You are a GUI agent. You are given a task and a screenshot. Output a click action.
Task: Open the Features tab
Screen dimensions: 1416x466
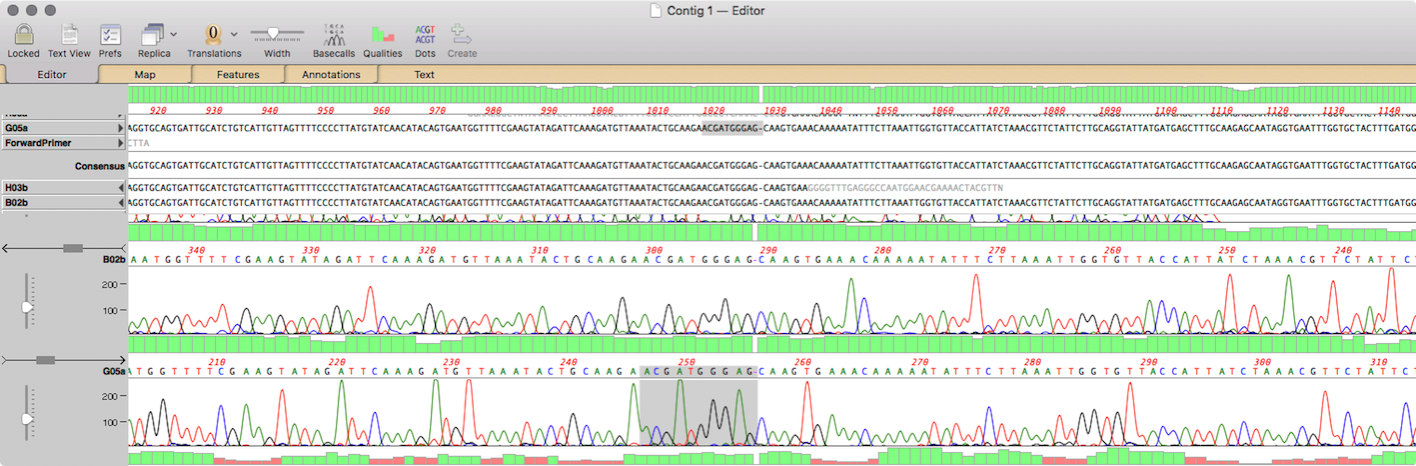click(238, 74)
